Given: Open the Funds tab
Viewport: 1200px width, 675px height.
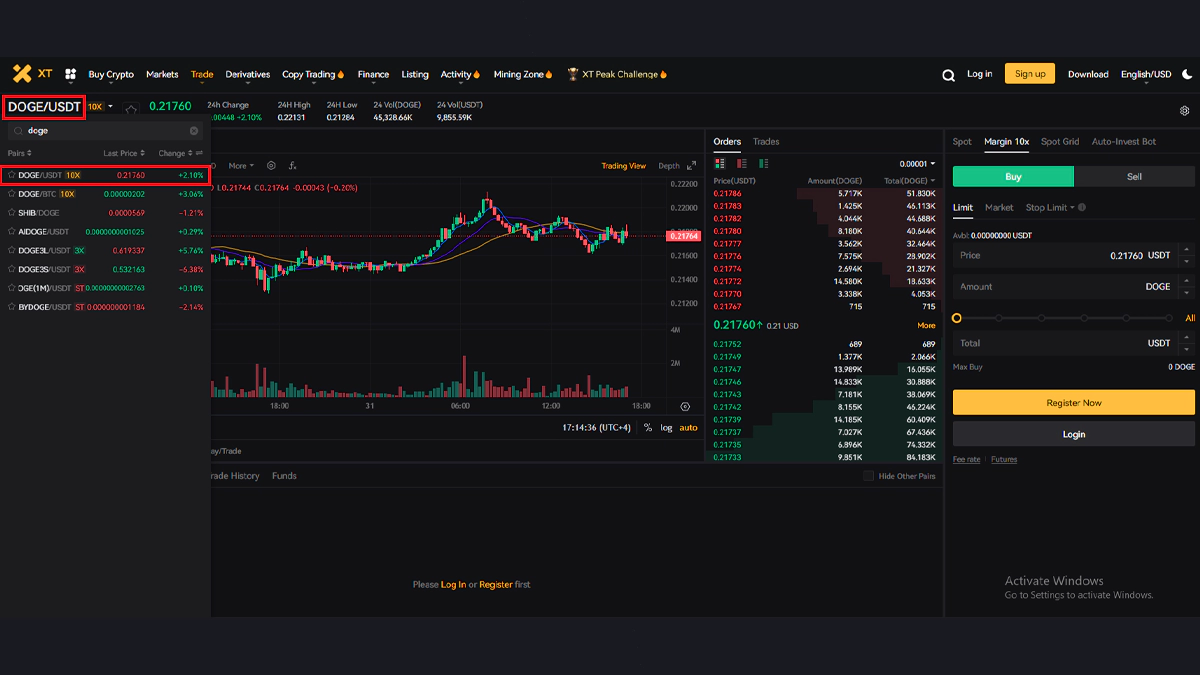Looking at the screenshot, I should pos(284,476).
